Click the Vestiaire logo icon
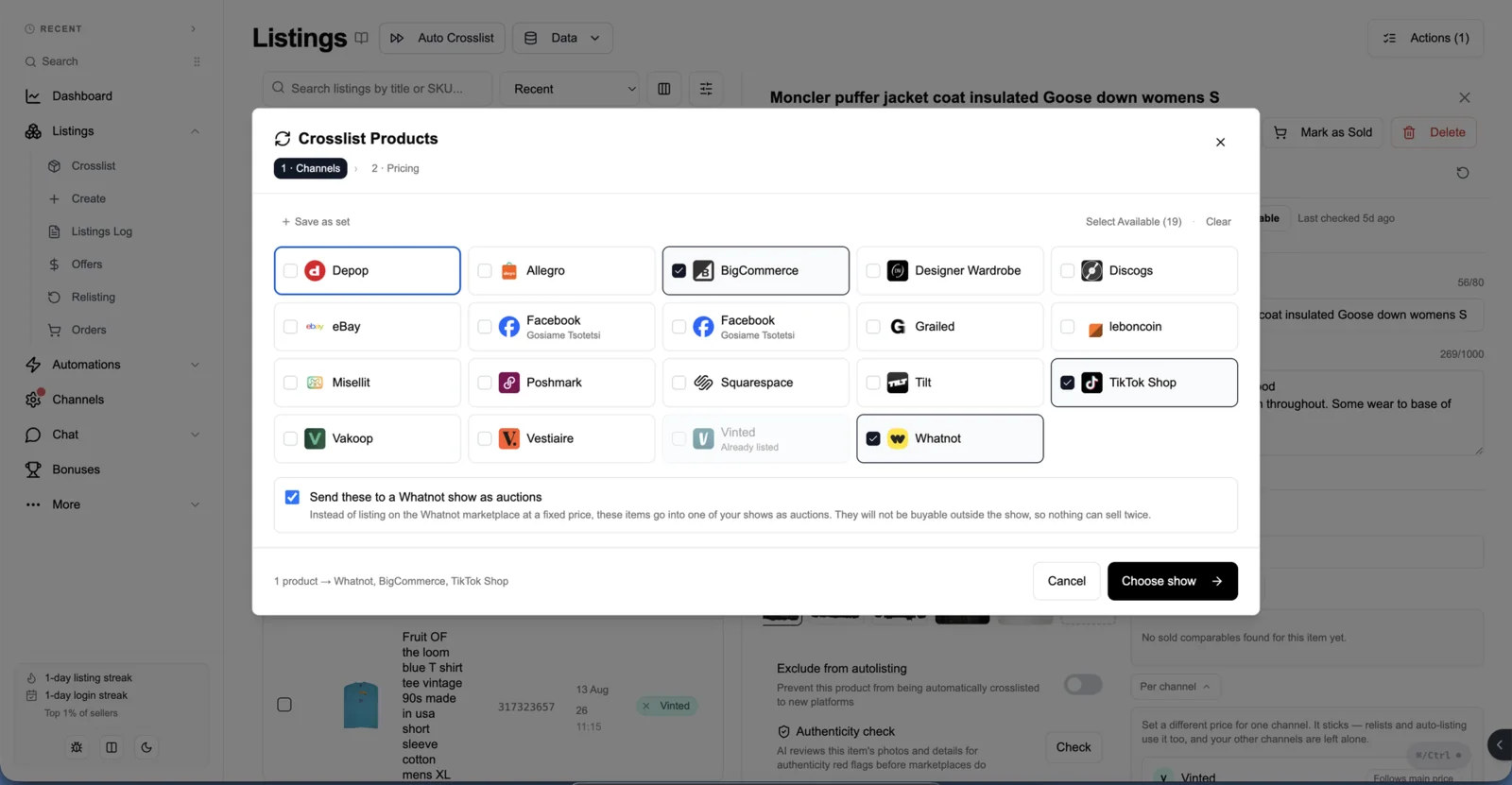The height and width of the screenshot is (785, 1512). click(509, 438)
